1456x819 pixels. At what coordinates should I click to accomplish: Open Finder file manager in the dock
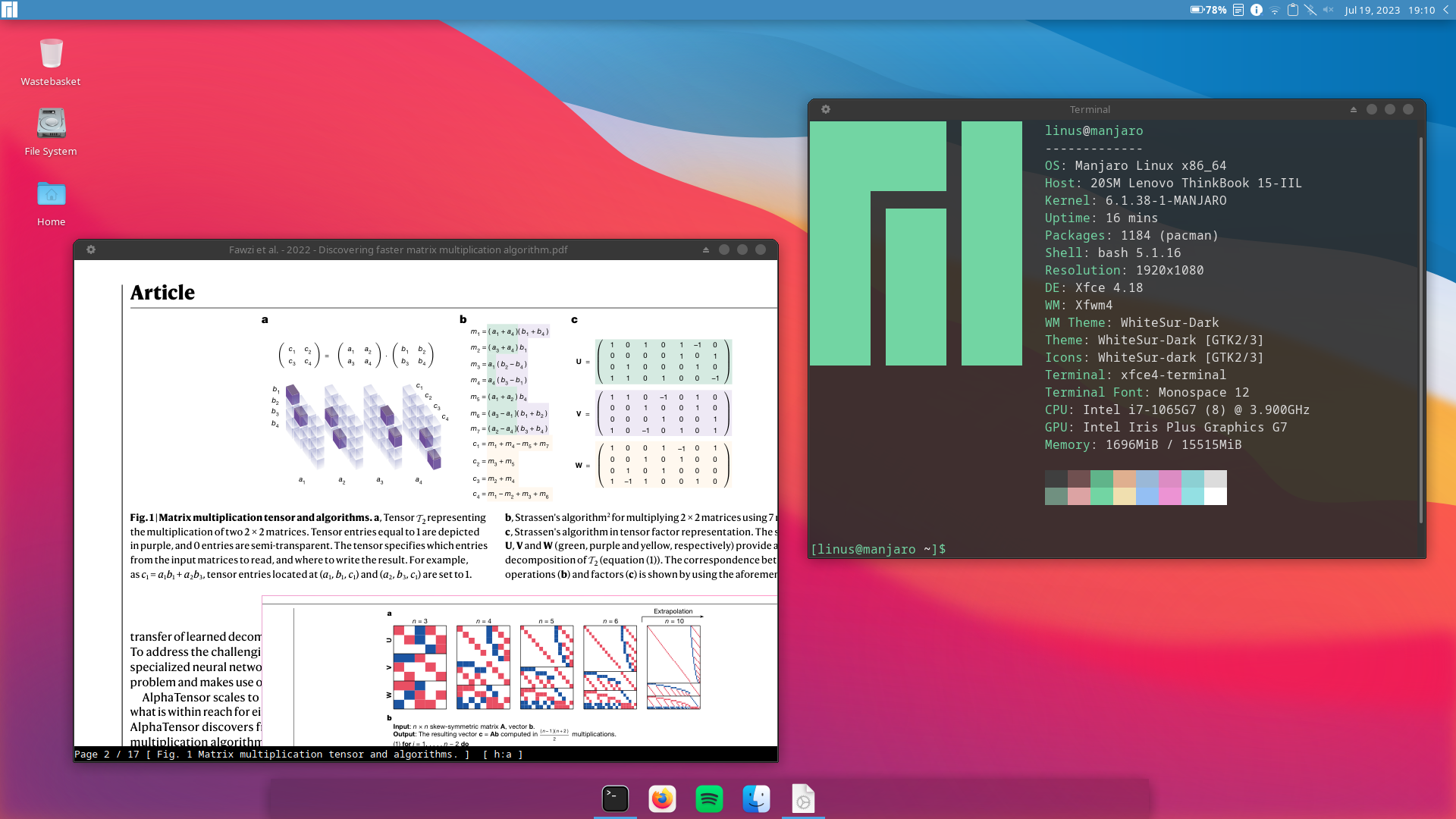756,799
